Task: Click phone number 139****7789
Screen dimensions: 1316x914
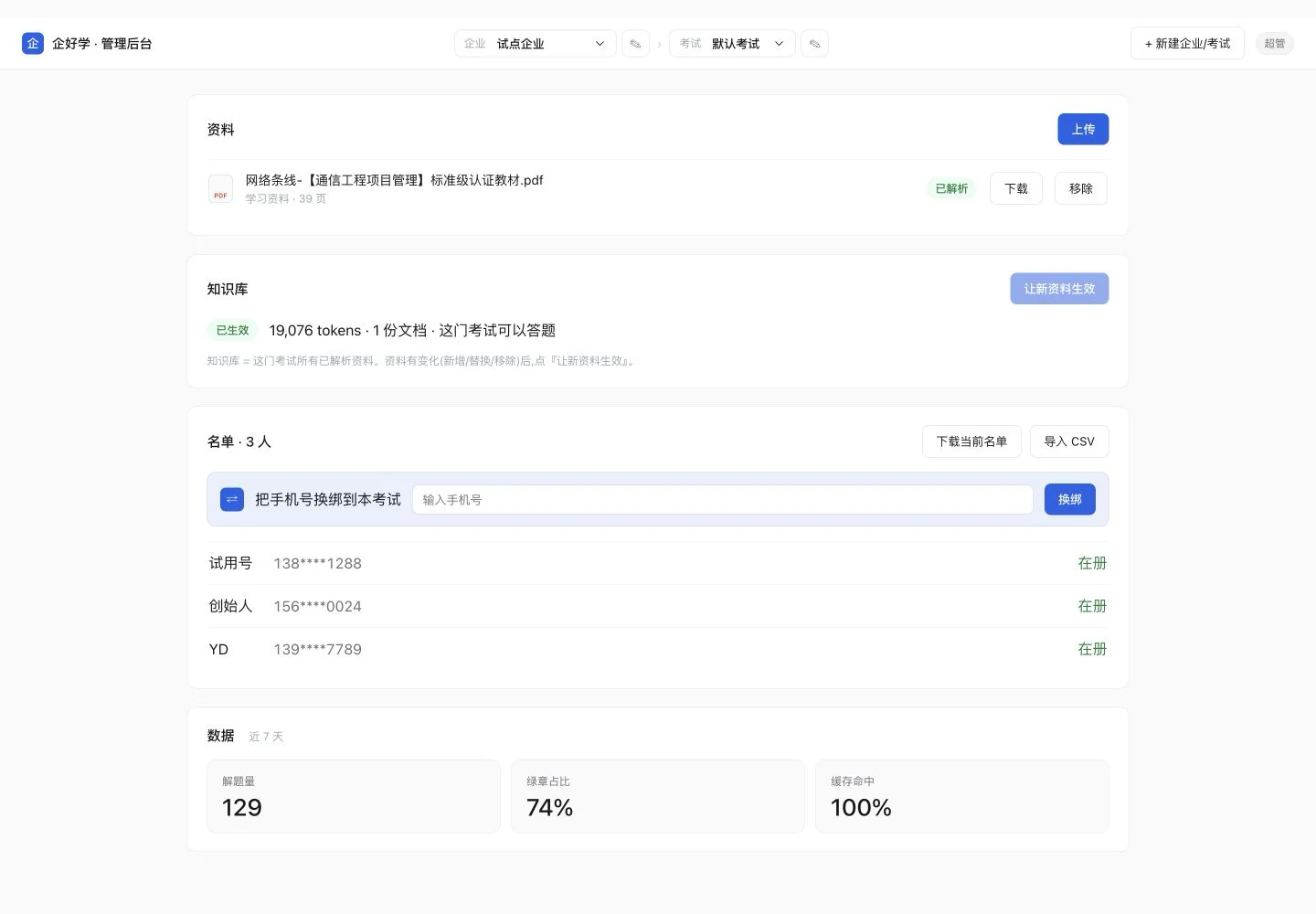Action: [317, 649]
